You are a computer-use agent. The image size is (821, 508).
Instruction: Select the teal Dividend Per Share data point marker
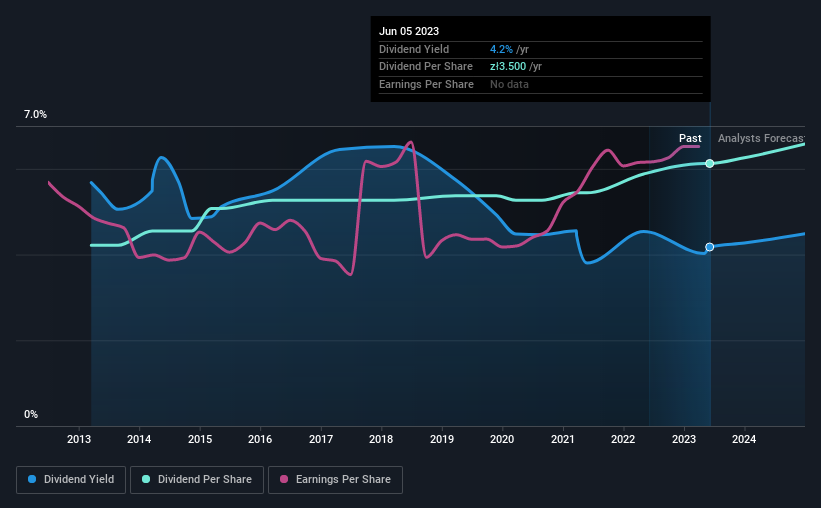(709, 163)
